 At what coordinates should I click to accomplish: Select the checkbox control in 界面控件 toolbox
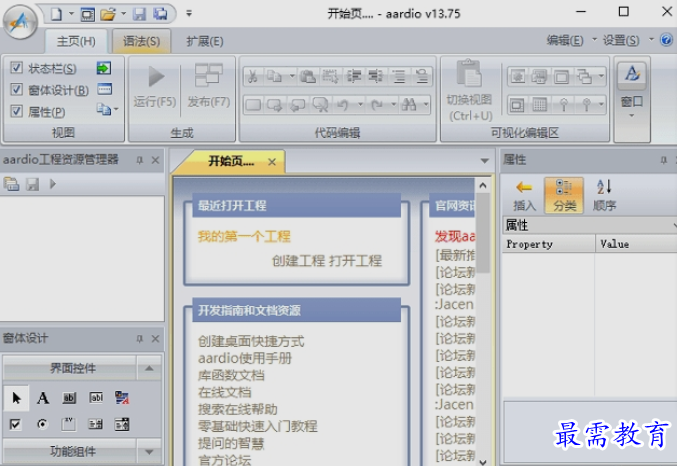coord(15,424)
